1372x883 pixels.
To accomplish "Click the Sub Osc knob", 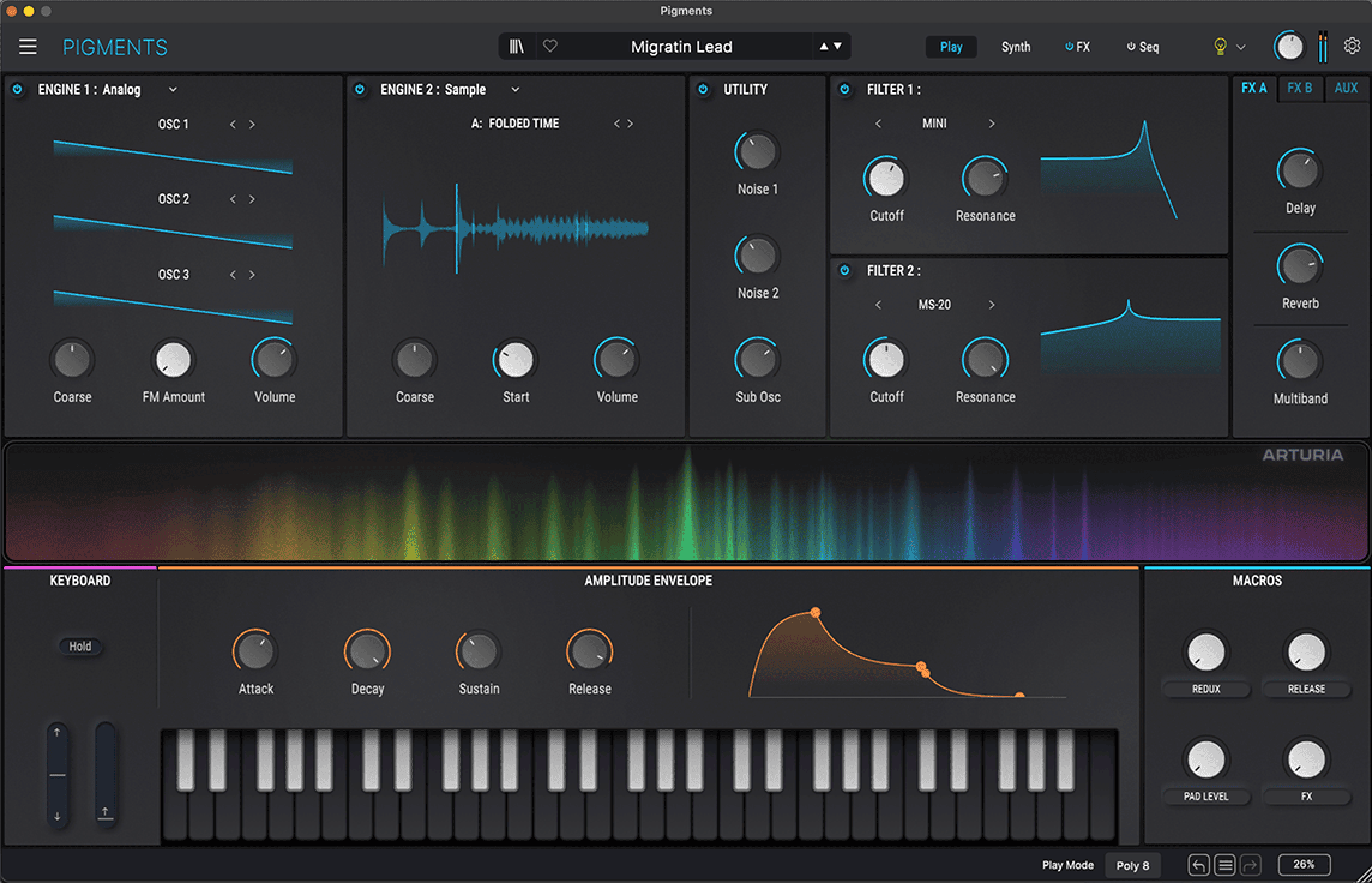I will pyautogui.click(x=757, y=360).
